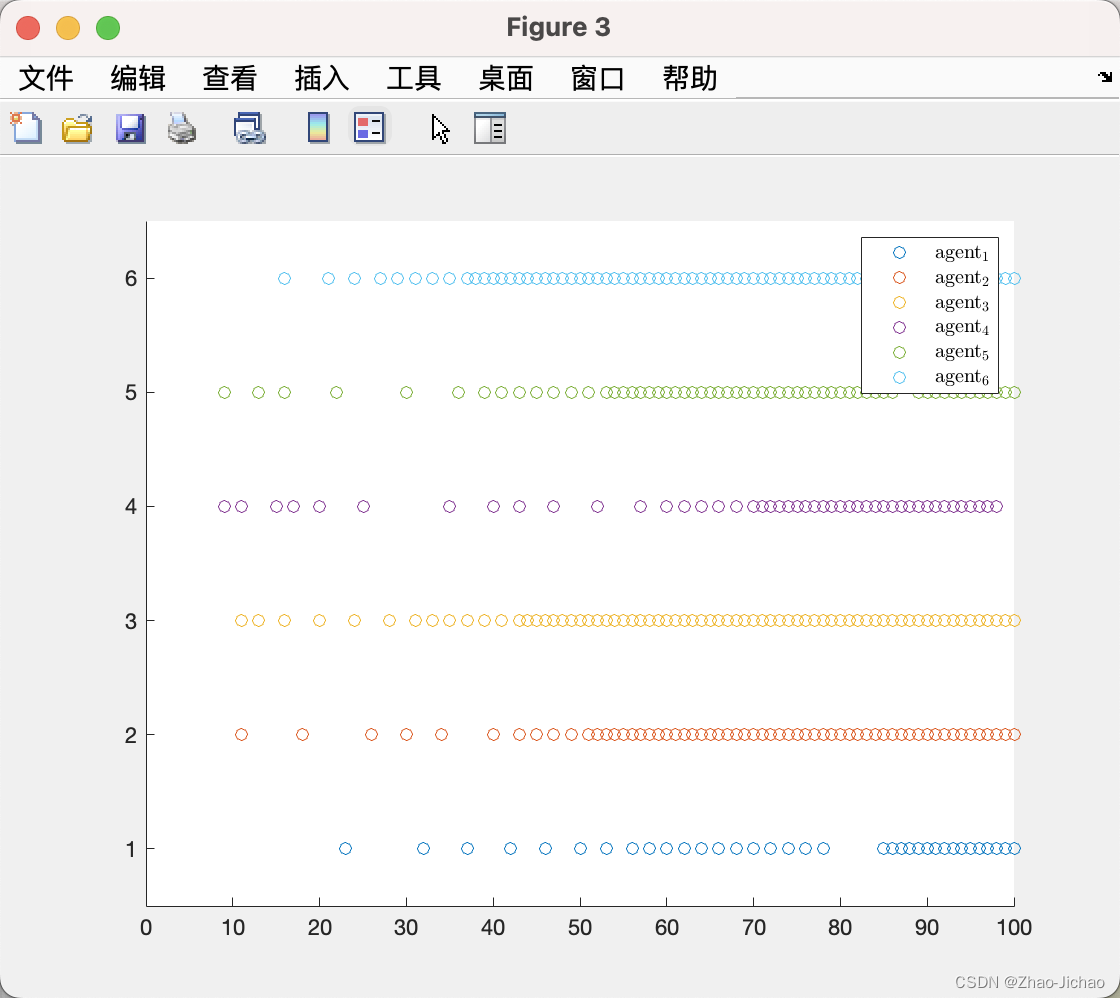This screenshot has height=998, width=1120.
Task: Open the Property Inspector panel icon
Action: 490,129
